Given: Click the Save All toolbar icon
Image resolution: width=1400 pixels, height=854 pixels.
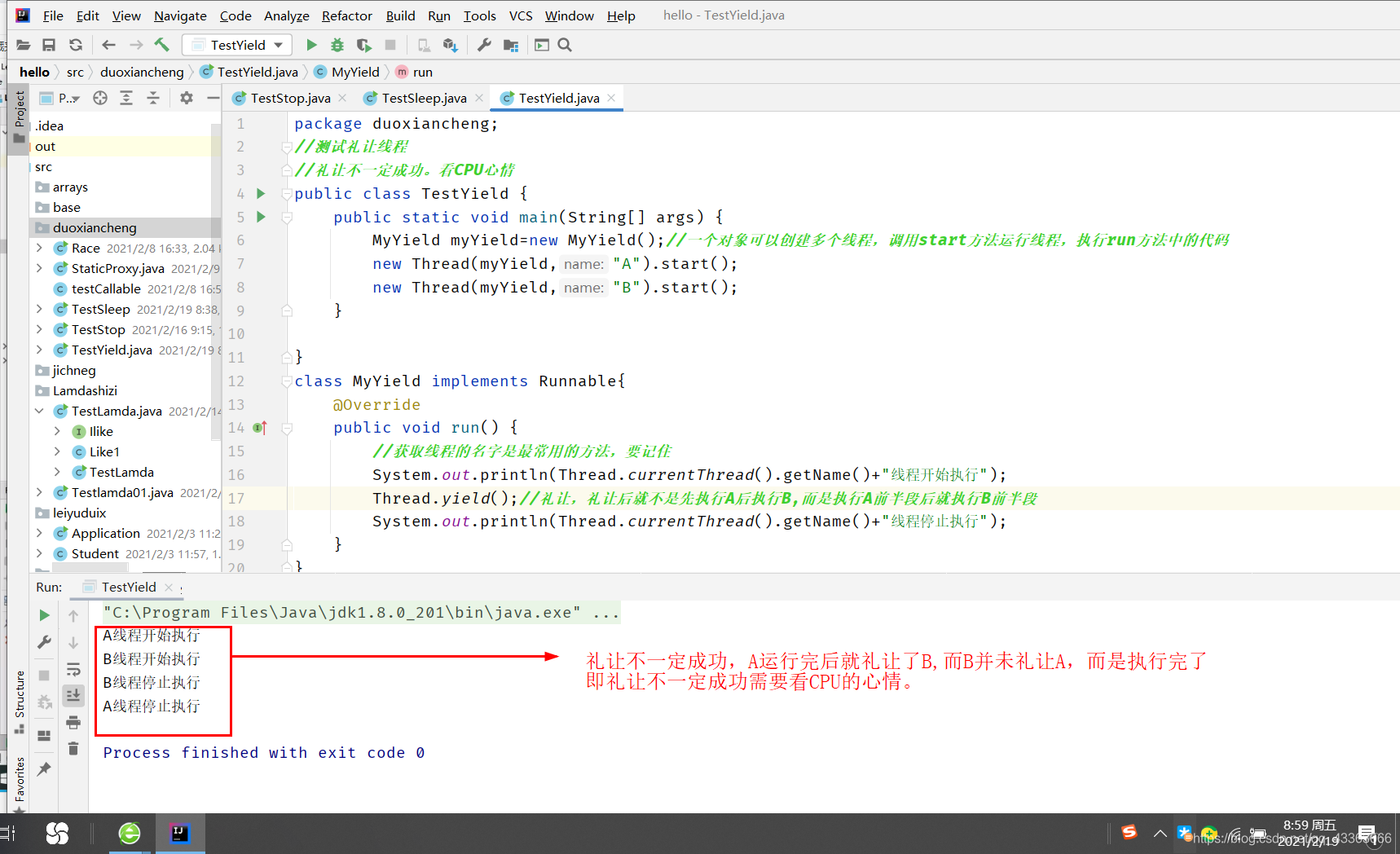Looking at the screenshot, I should [x=49, y=45].
